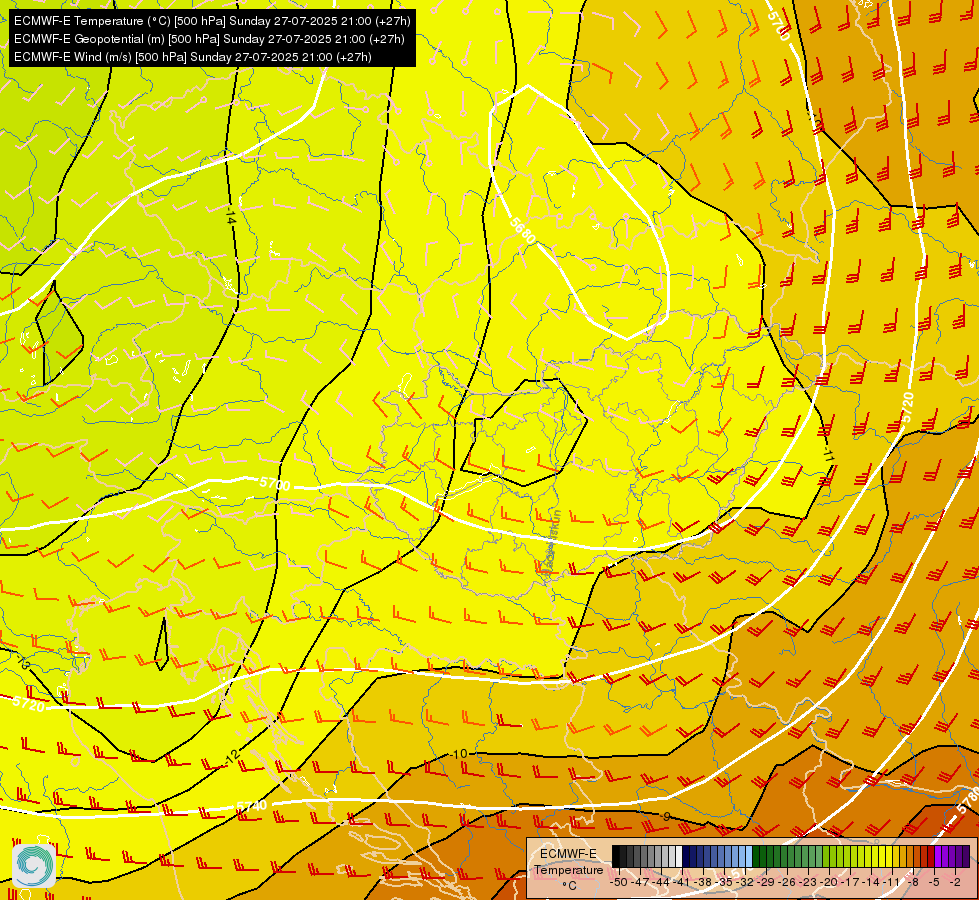Click the -10 isotherm label on the map
The image size is (979, 900).
(458, 754)
